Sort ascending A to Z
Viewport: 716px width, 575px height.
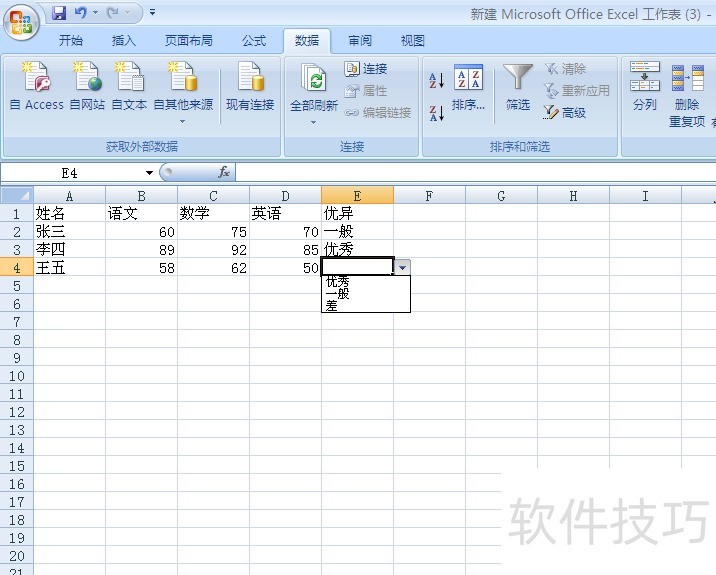436,80
